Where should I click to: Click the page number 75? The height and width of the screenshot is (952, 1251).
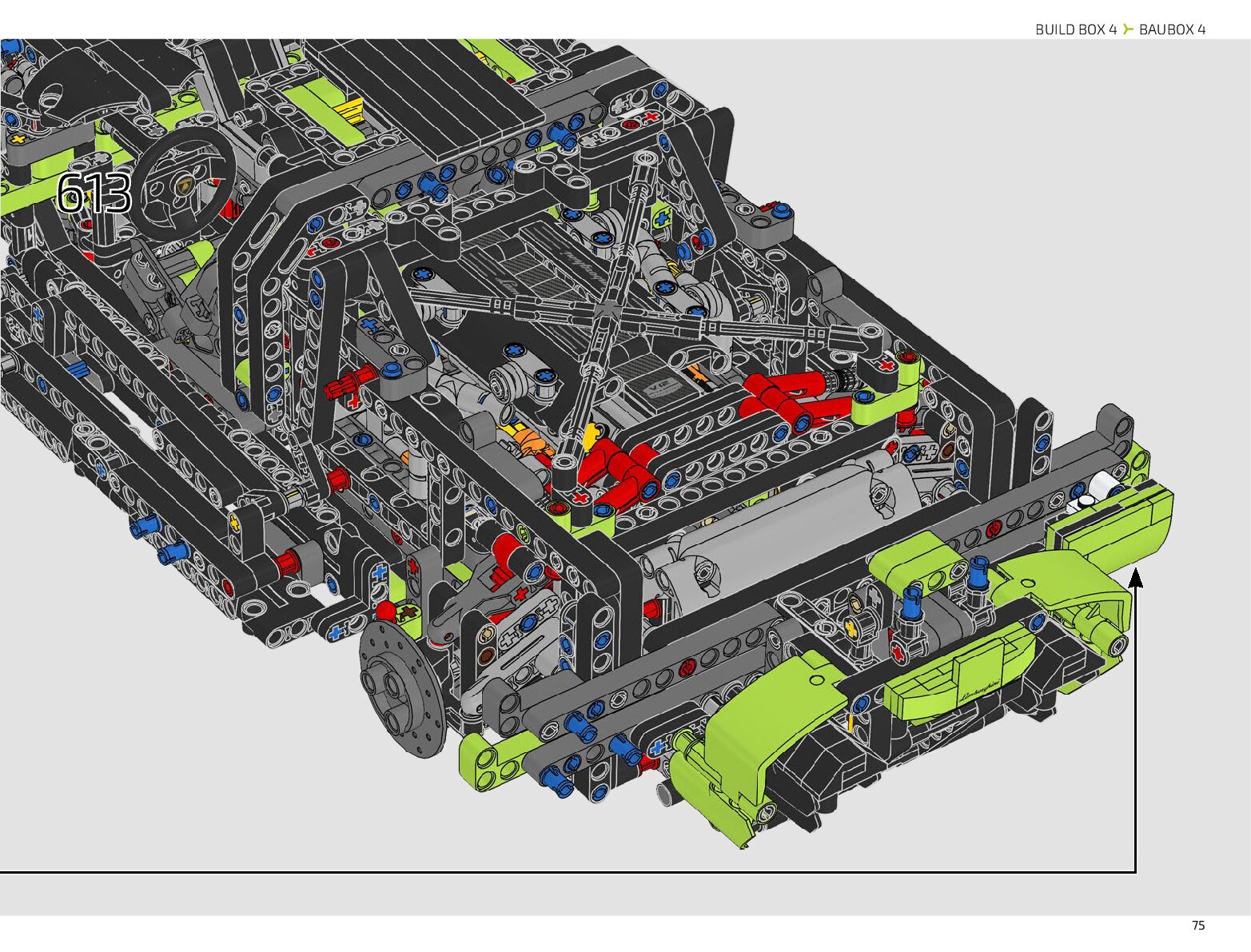pos(1197,925)
